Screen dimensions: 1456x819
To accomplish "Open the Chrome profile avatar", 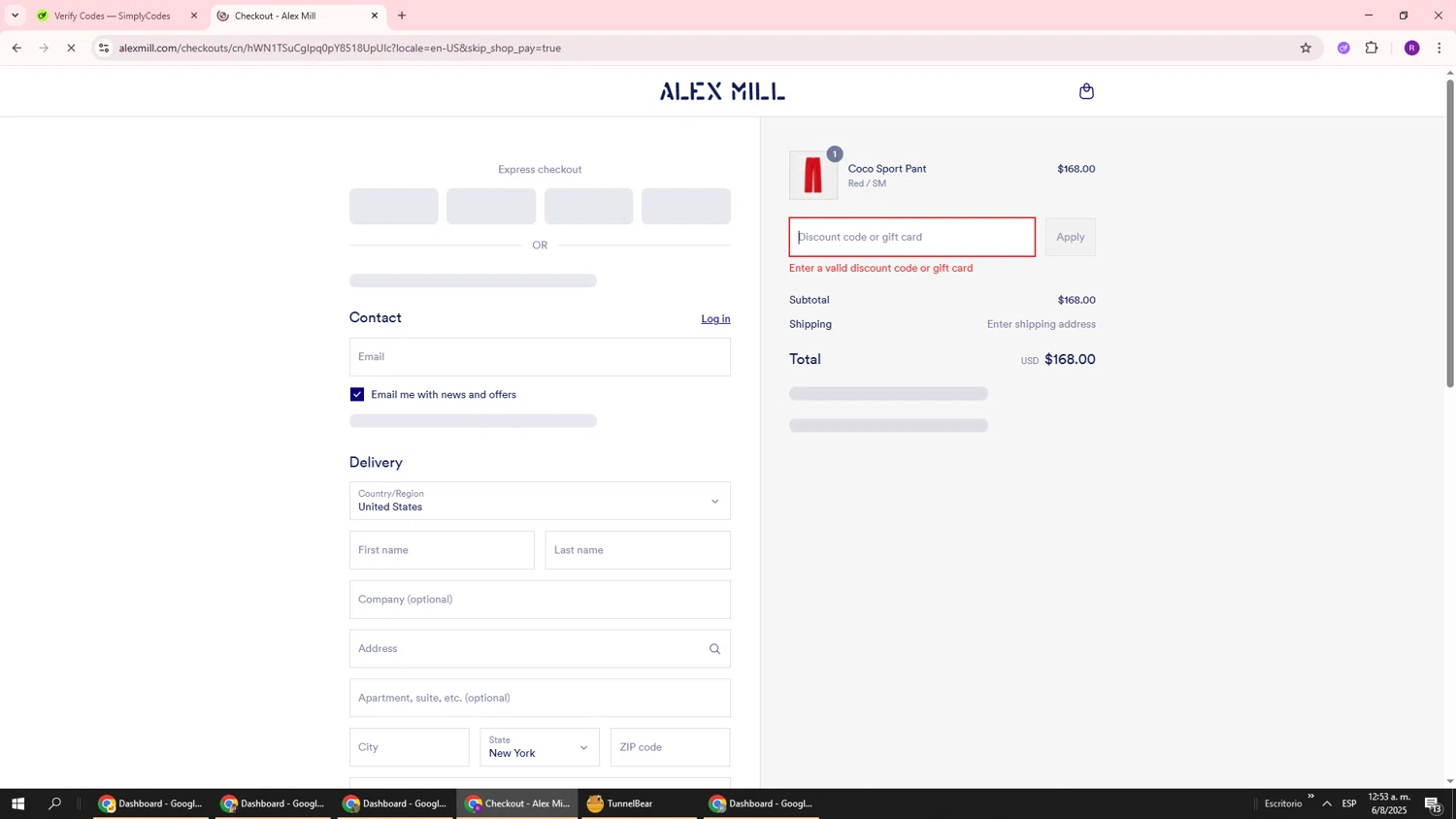I will (x=1411, y=48).
